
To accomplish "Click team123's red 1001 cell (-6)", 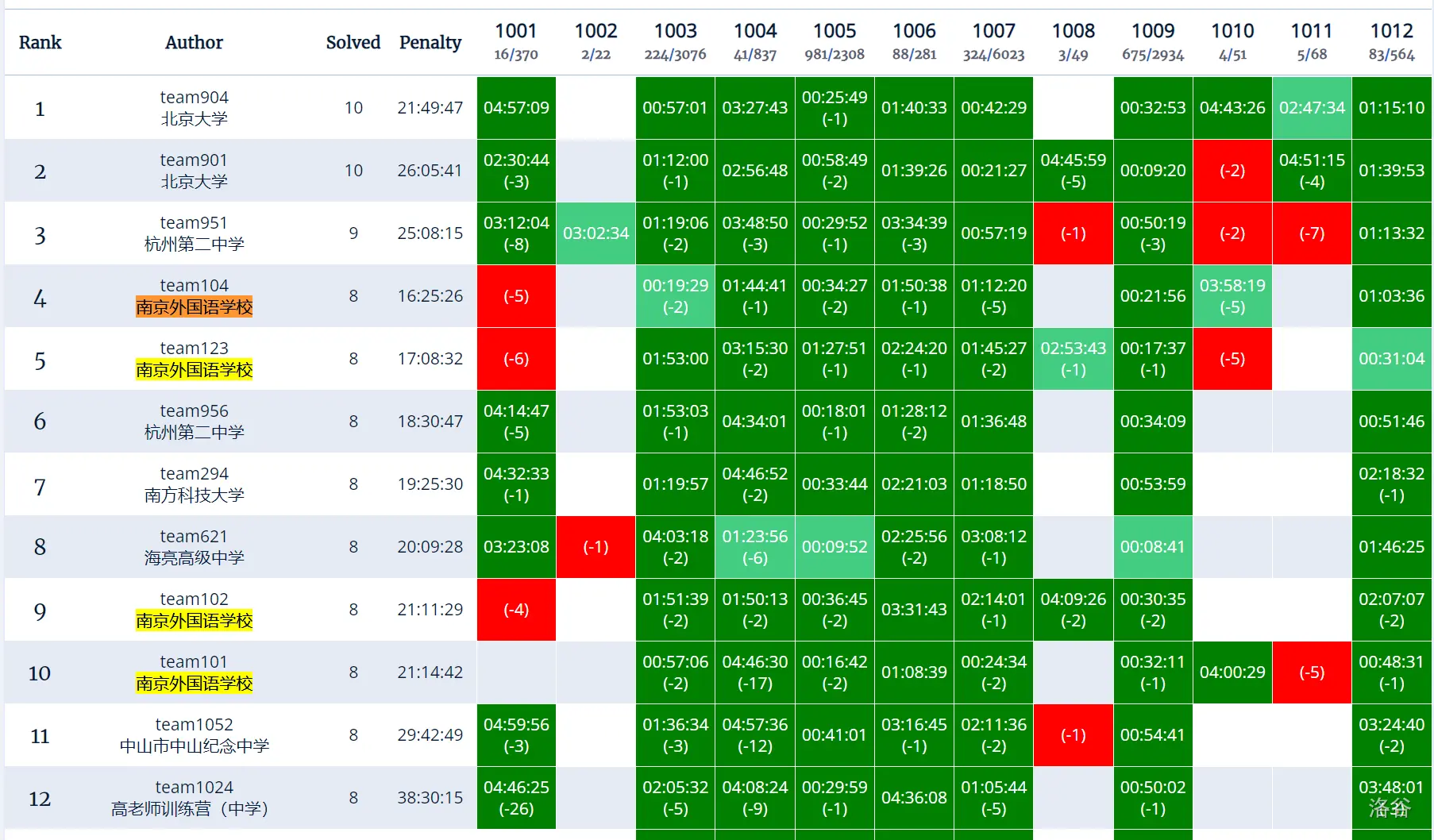I will click(x=516, y=359).
